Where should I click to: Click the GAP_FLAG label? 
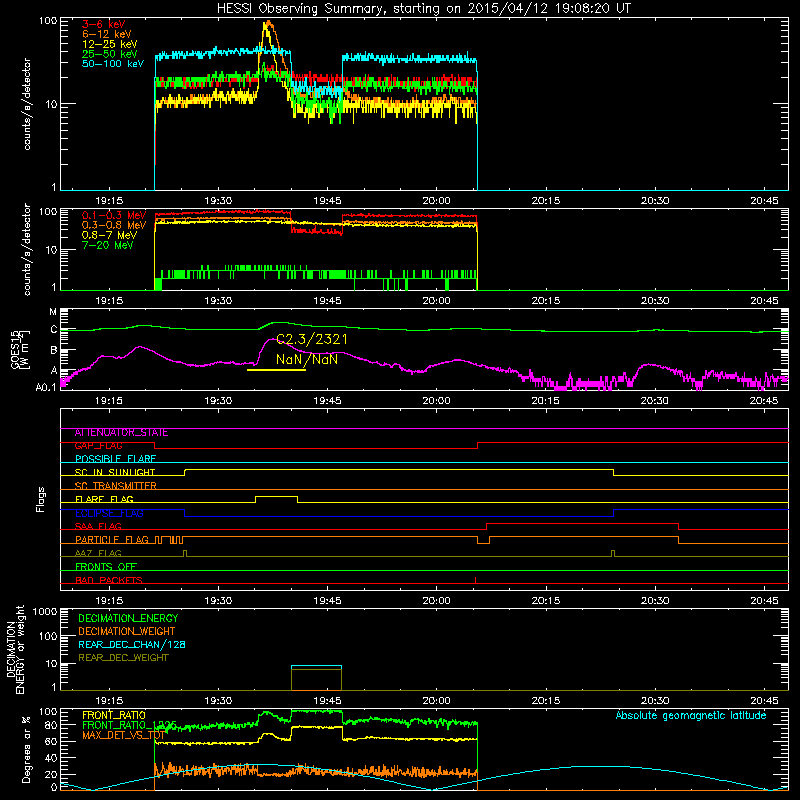[98, 446]
